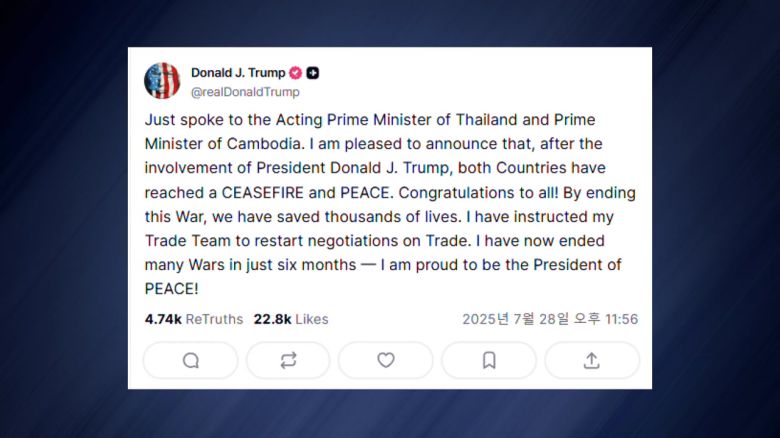Visit the @realDonaldTrump handle link
The image size is (780, 438).
(x=245, y=92)
